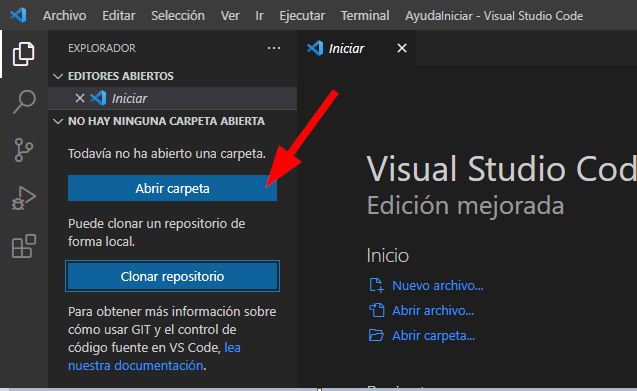Follow the lea nuestra documentación link
637x391 pixels.
pos(154,356)
